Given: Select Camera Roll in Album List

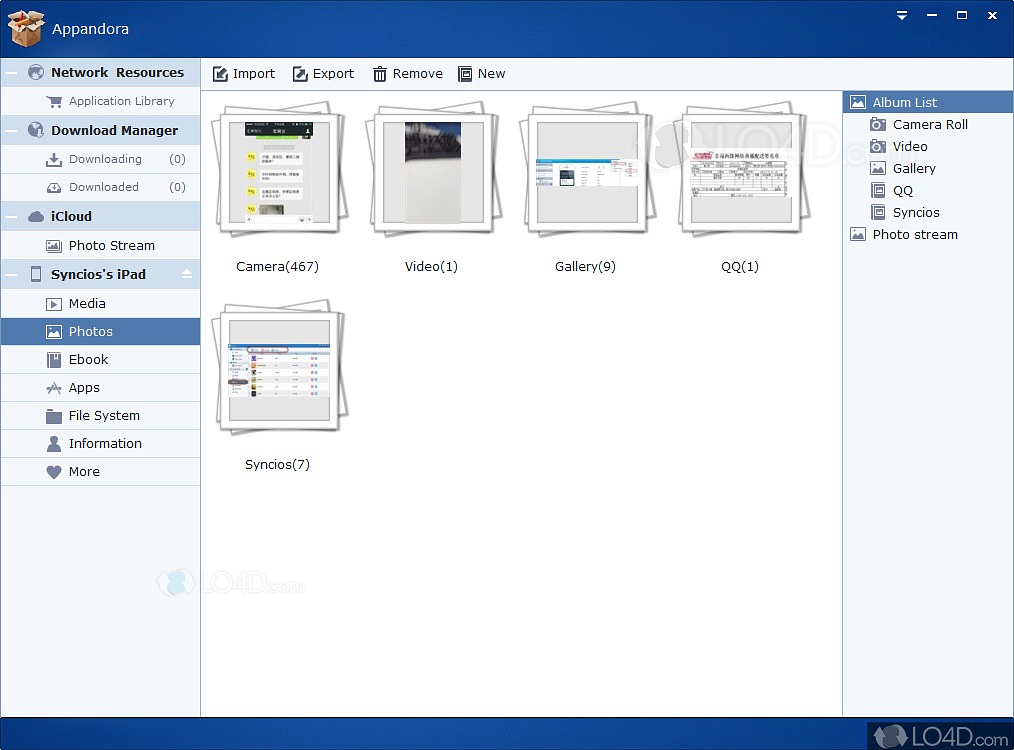Looking at the screenshot, I should (x=929, y=125).
